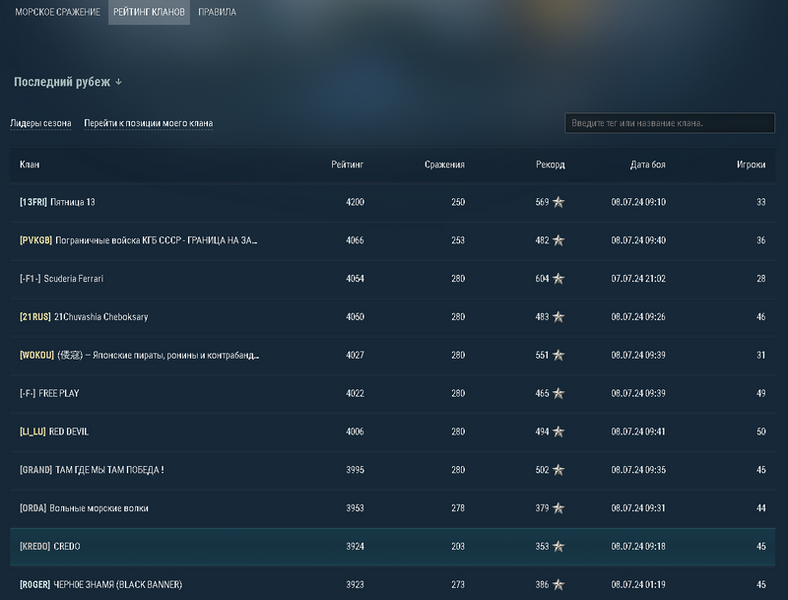The image size is (788, 600).
Task: Select the Рейтинг кланов tab
Action: (x=149, y=12)
